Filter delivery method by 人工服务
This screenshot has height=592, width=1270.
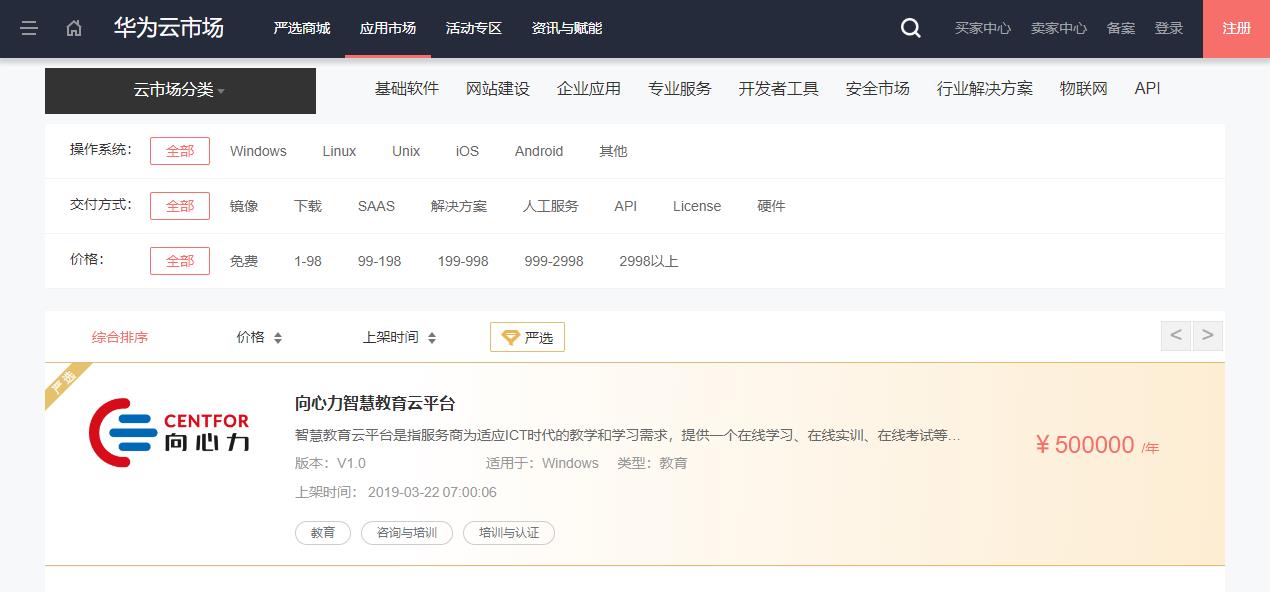[x=551, y=206]
